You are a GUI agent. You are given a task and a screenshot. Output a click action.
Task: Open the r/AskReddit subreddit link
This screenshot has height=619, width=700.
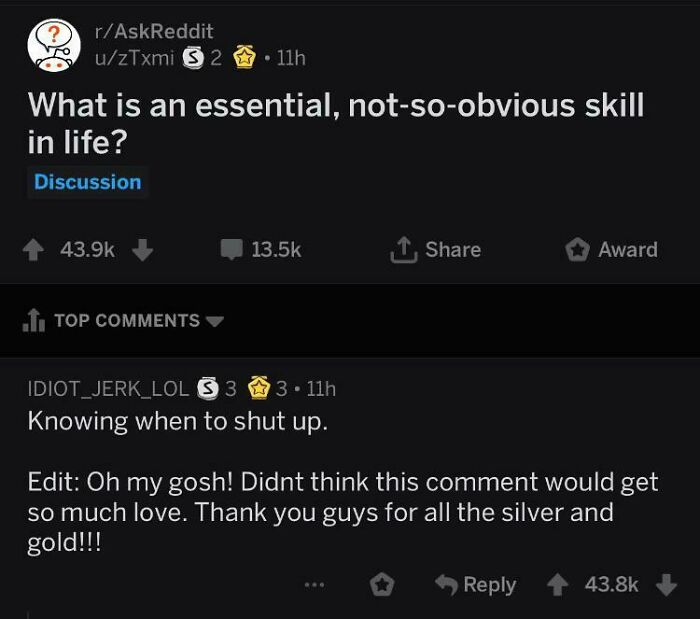[154, 31]
